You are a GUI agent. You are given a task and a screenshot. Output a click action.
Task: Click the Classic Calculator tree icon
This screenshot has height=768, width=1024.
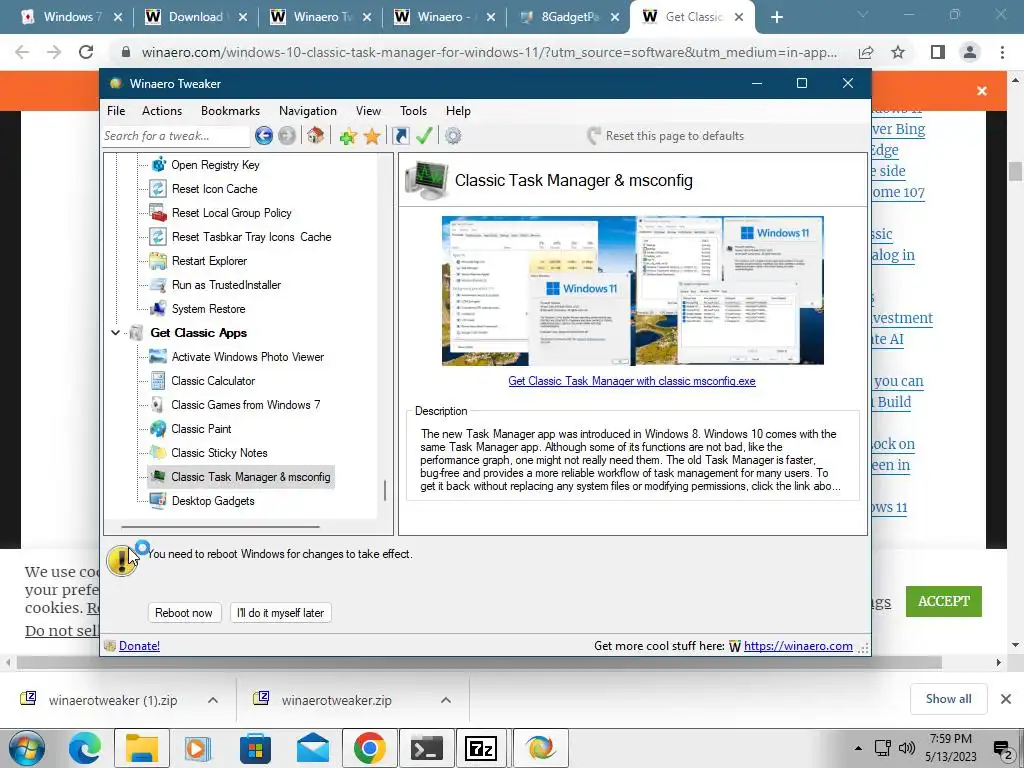coord(158,381)
